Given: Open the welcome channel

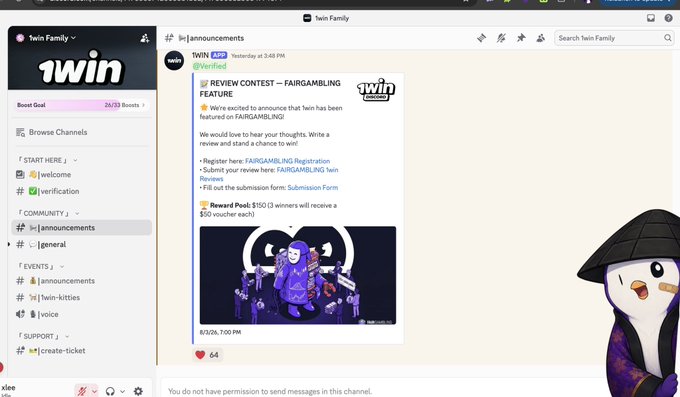Looking at the screenshot, I should click(82, 174).
